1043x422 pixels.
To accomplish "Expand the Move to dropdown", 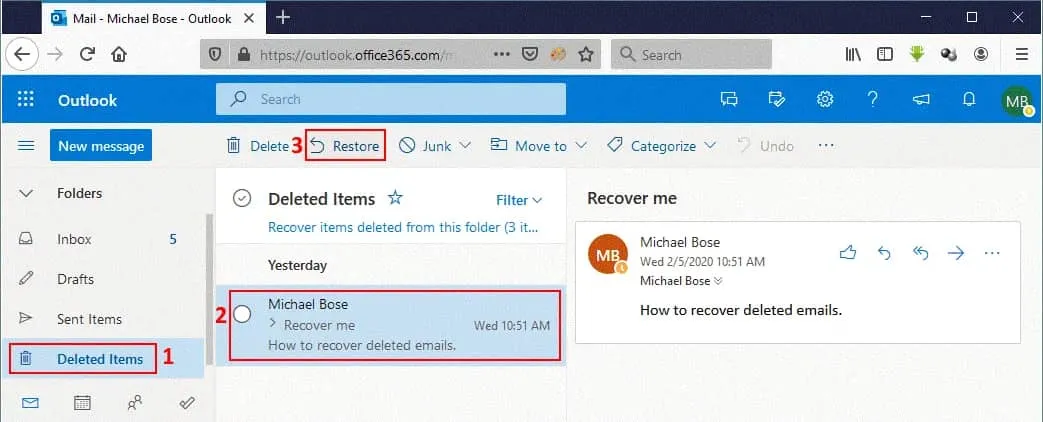I will point(538,146).
